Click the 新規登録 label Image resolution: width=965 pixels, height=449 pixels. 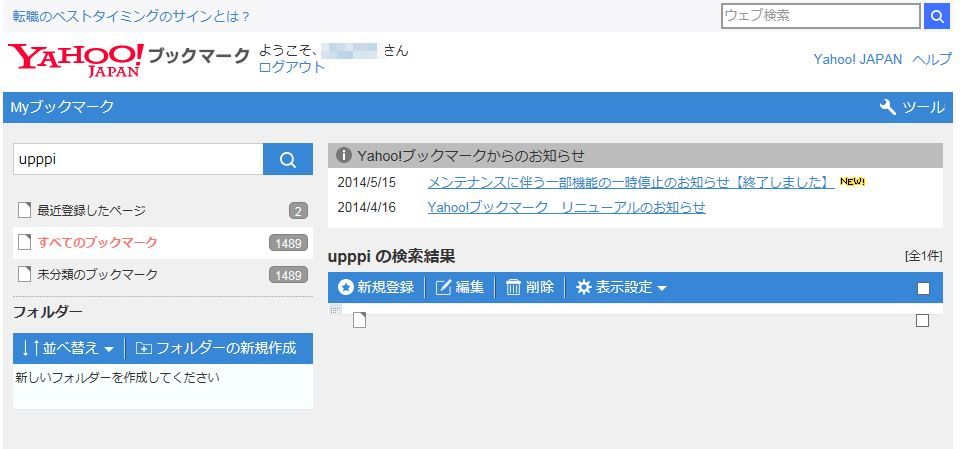pos(386,287)
